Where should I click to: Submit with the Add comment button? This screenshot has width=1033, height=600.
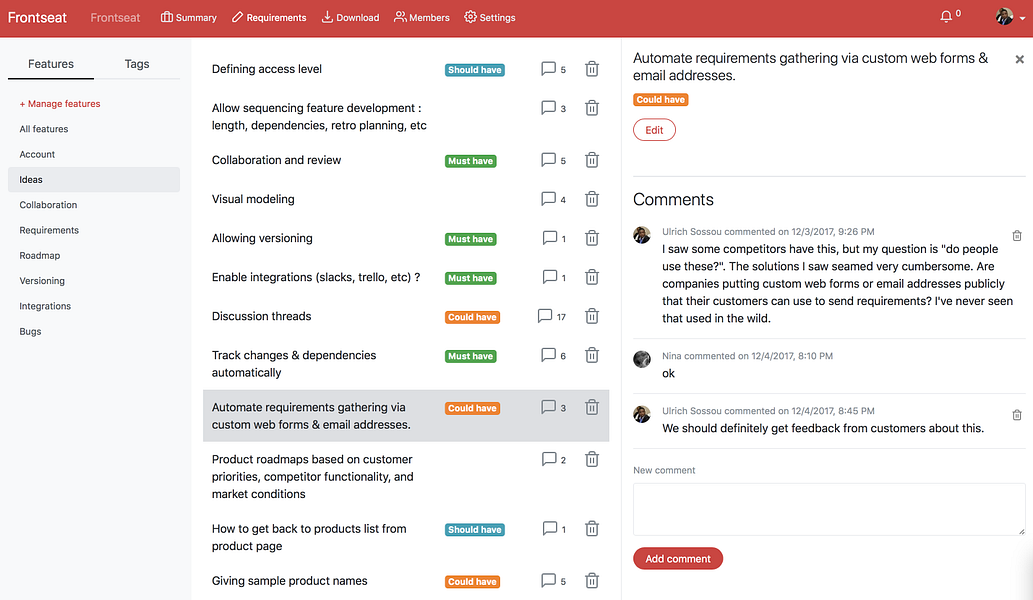tap(678, 559)
